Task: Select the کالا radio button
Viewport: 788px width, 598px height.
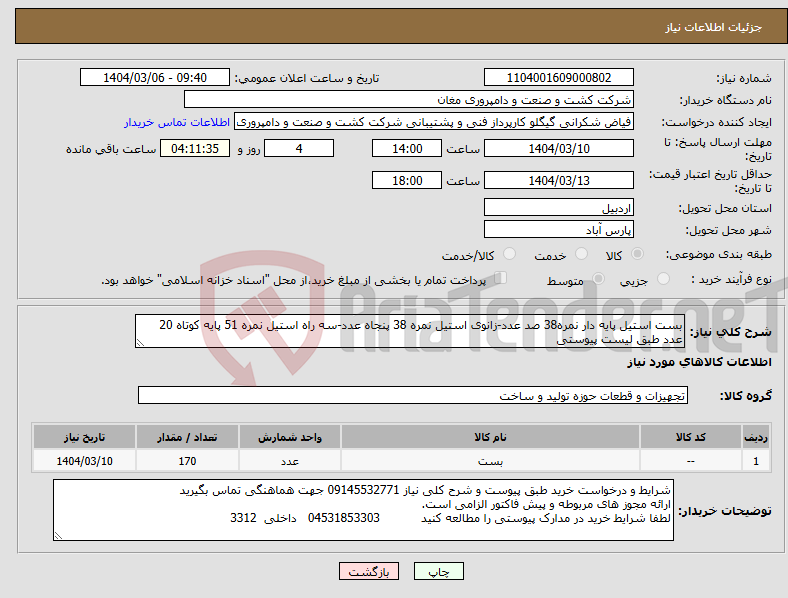Action: click(637, 254)
